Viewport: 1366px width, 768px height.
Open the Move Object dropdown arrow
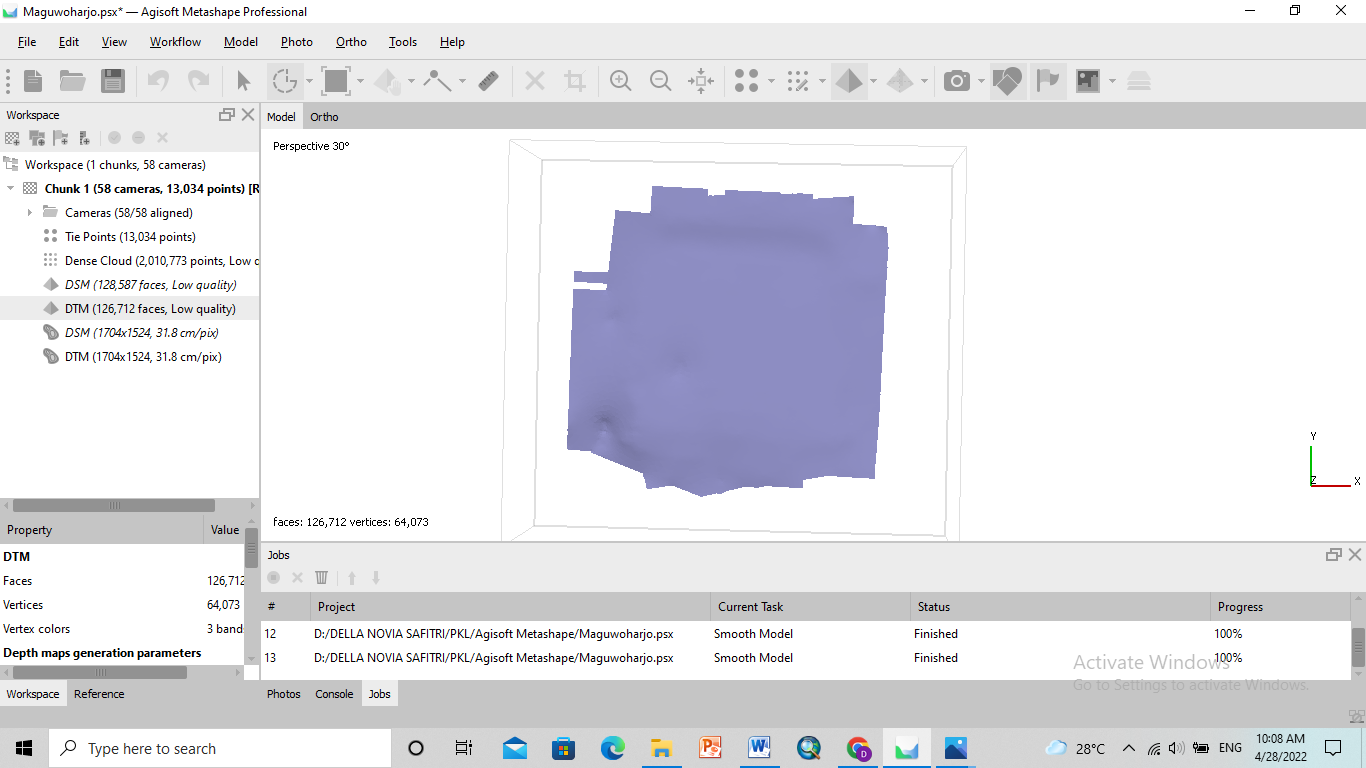click(411, 81)
